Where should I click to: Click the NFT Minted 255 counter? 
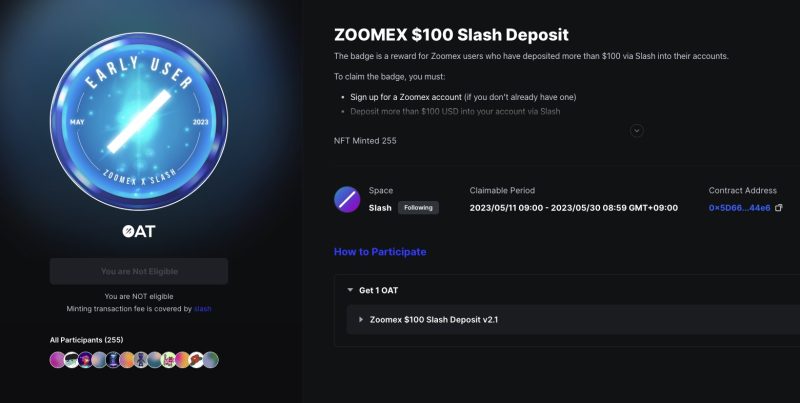pyautogui.click(x=365, y=141)
